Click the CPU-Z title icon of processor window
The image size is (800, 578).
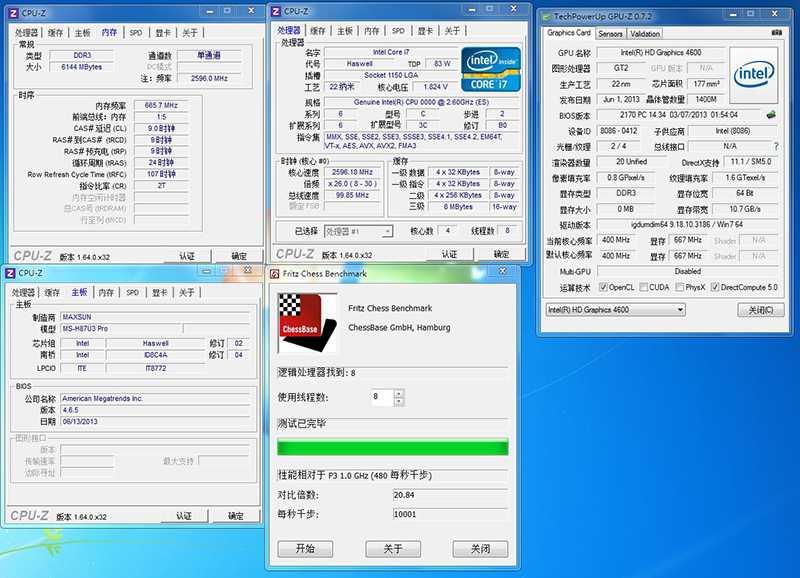pyautogui.click(x=276, y=11)
